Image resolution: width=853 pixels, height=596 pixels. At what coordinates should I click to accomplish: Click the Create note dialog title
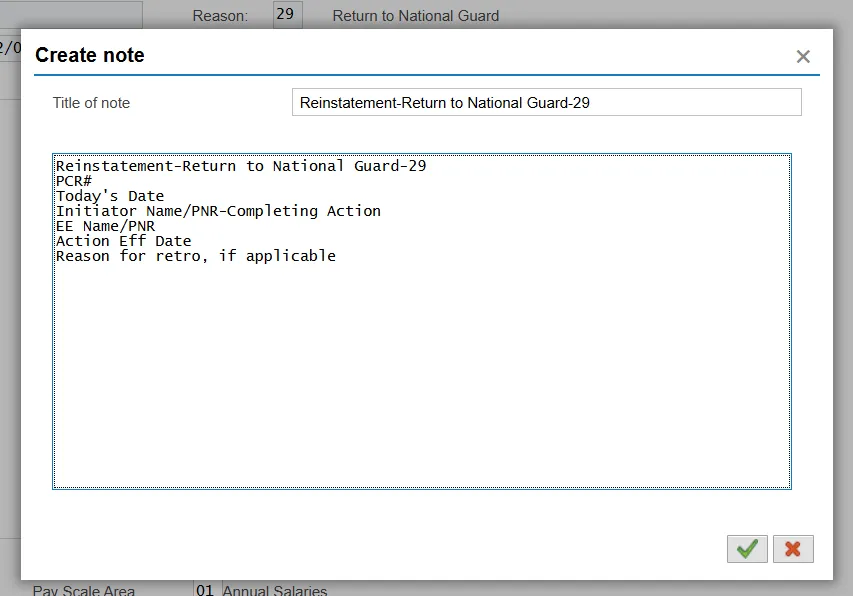coord(90,56)
